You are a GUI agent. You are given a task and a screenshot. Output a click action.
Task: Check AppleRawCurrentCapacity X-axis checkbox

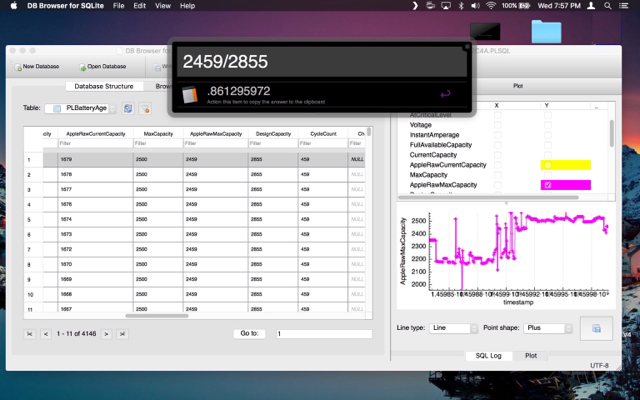coord(498,165)
